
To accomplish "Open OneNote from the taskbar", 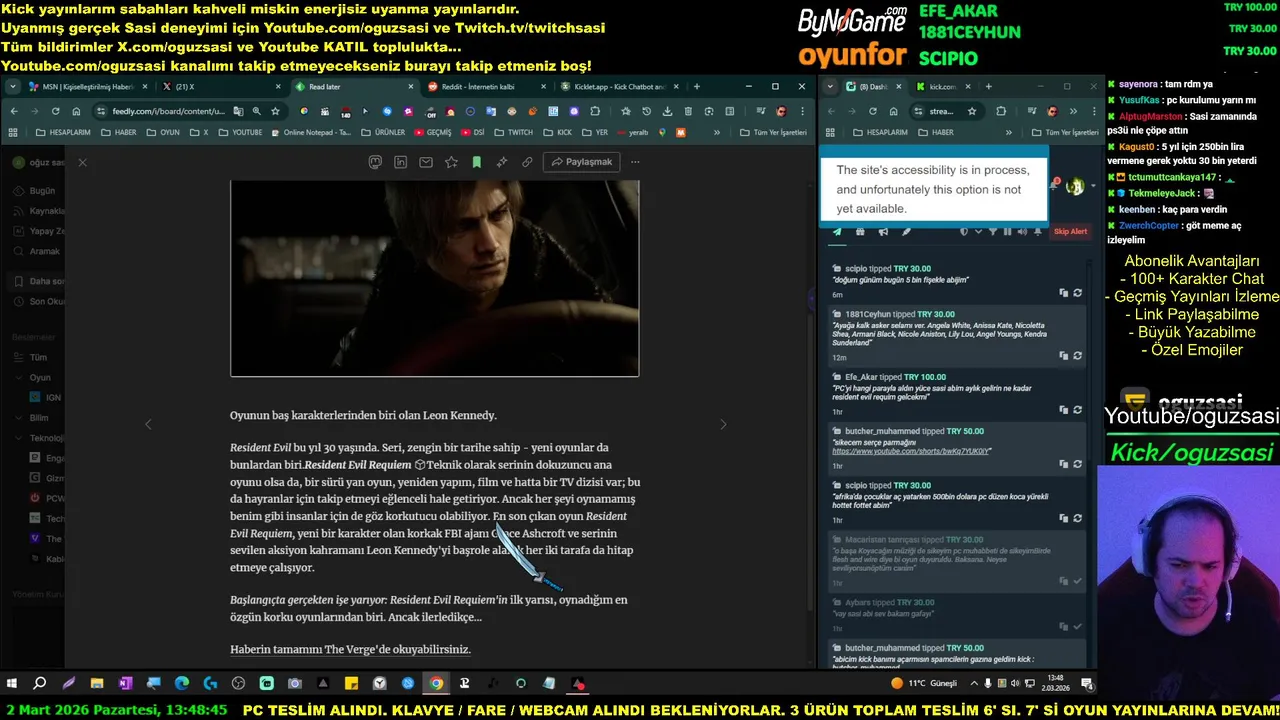I will (x=125, y=683).
